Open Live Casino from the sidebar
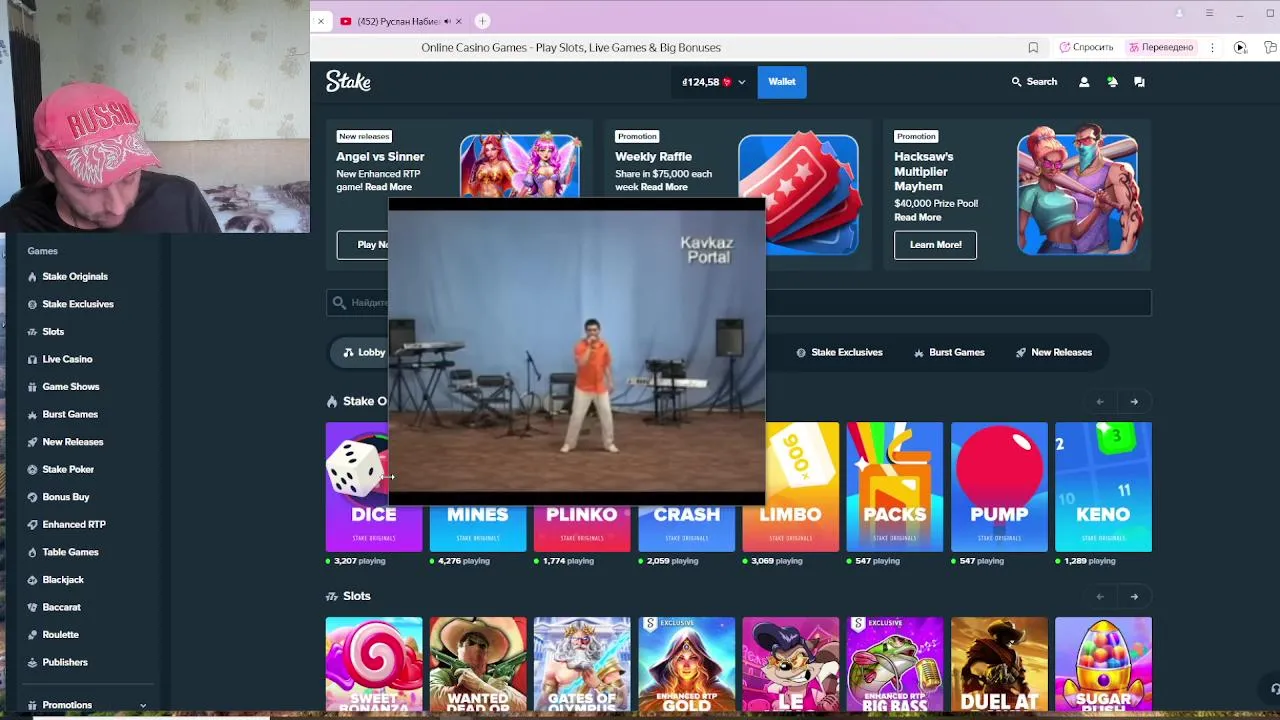 coord(67,359)
